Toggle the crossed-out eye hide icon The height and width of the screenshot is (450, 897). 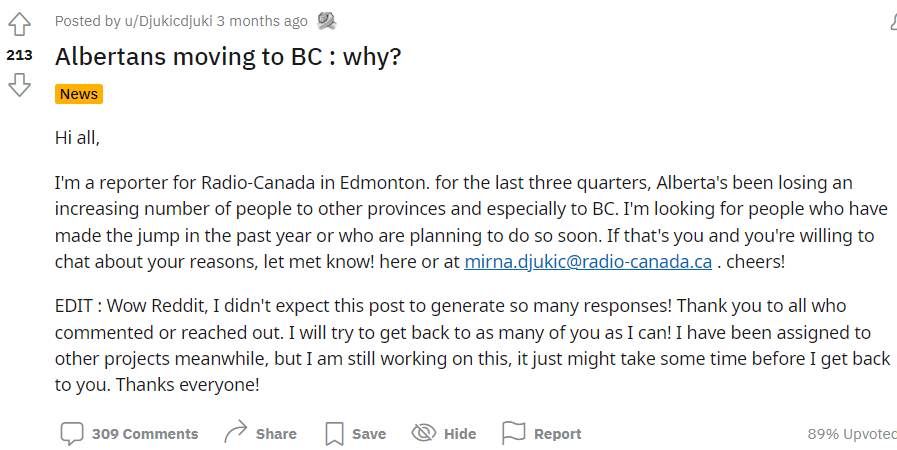coord(424,433)
